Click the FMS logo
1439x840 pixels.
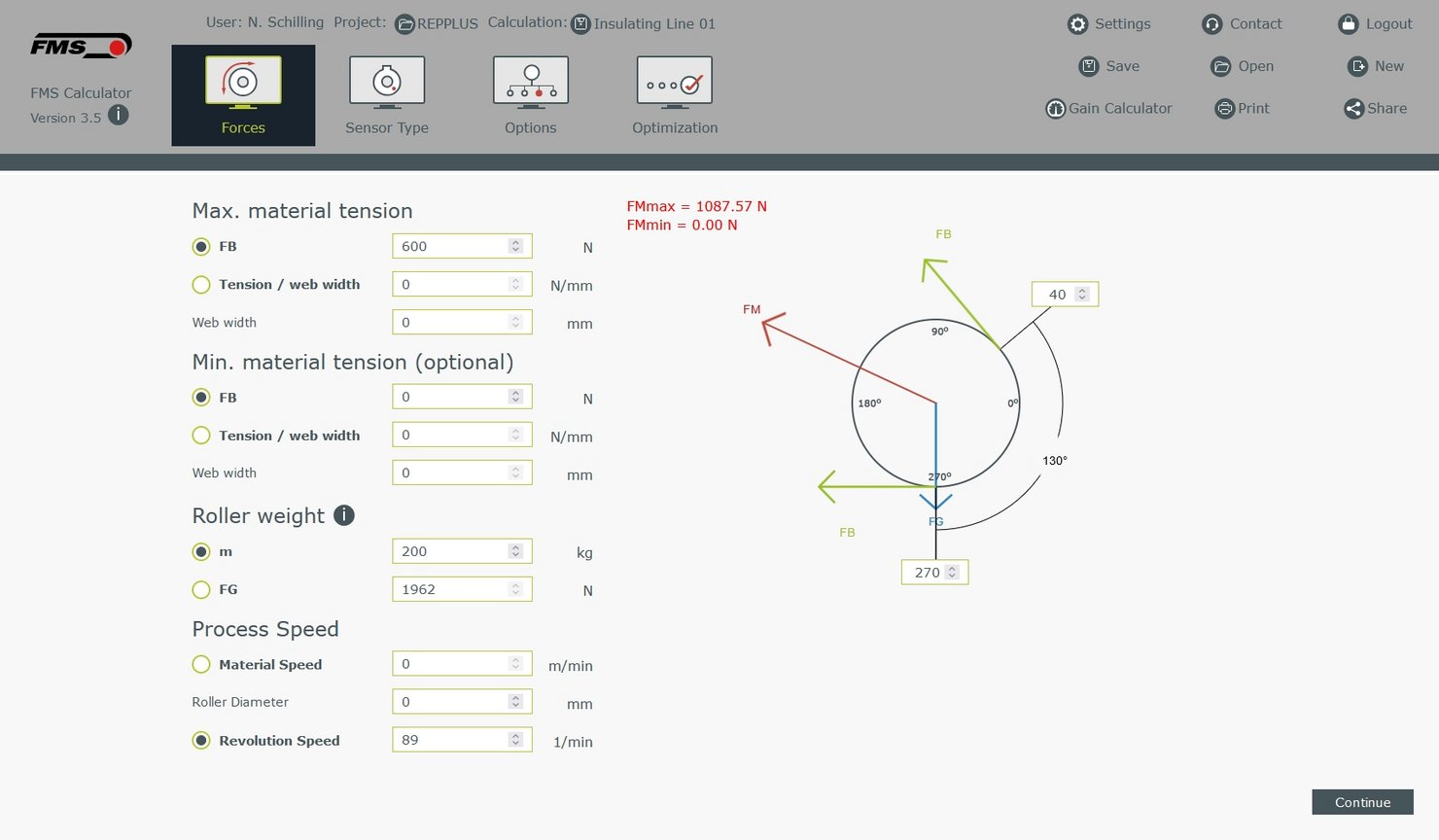[x=81, y=46]
